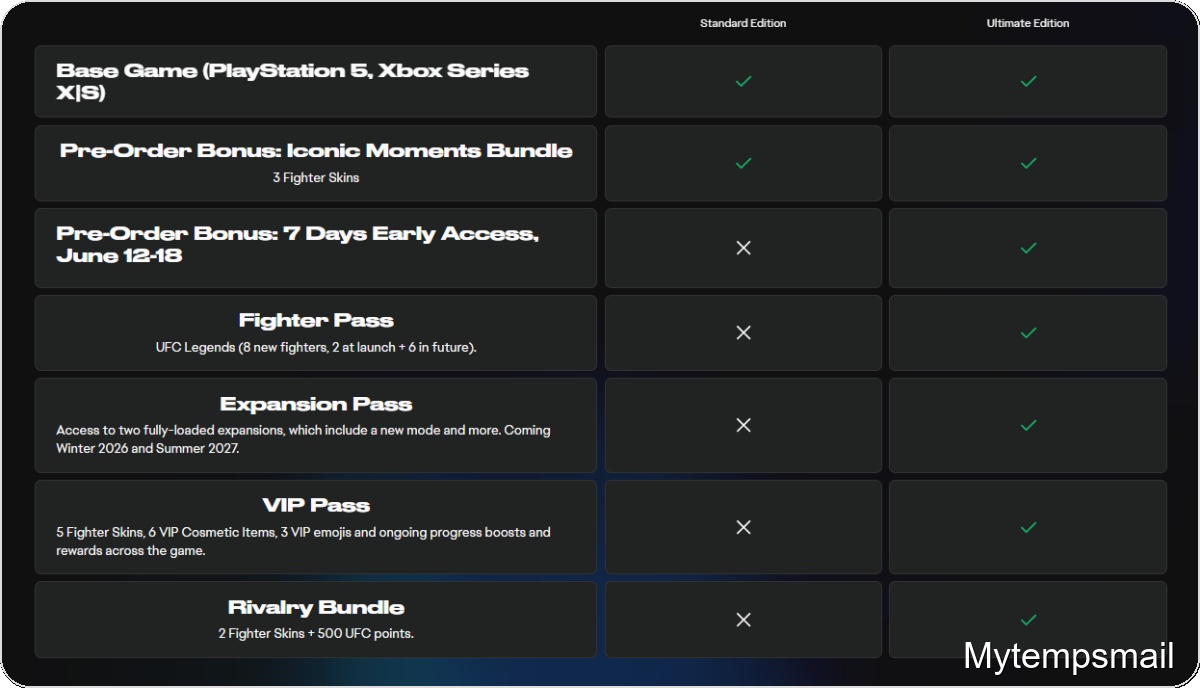Click Standard Edition checkmark for Base Game

743,81
